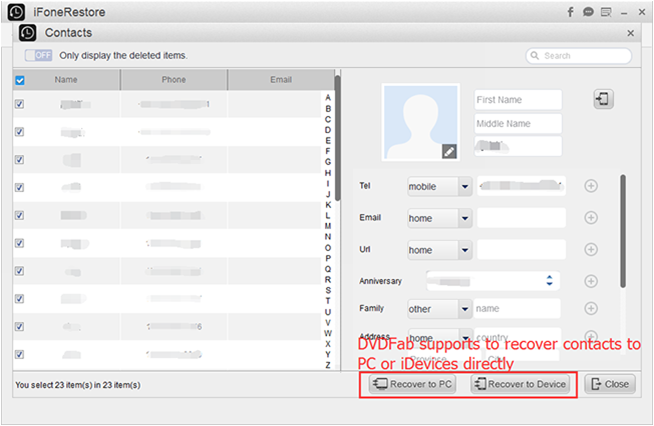This screenshot has height=426, width=654.
Task: Uncheck the sixth contact row checkbox
Action: 19,243
